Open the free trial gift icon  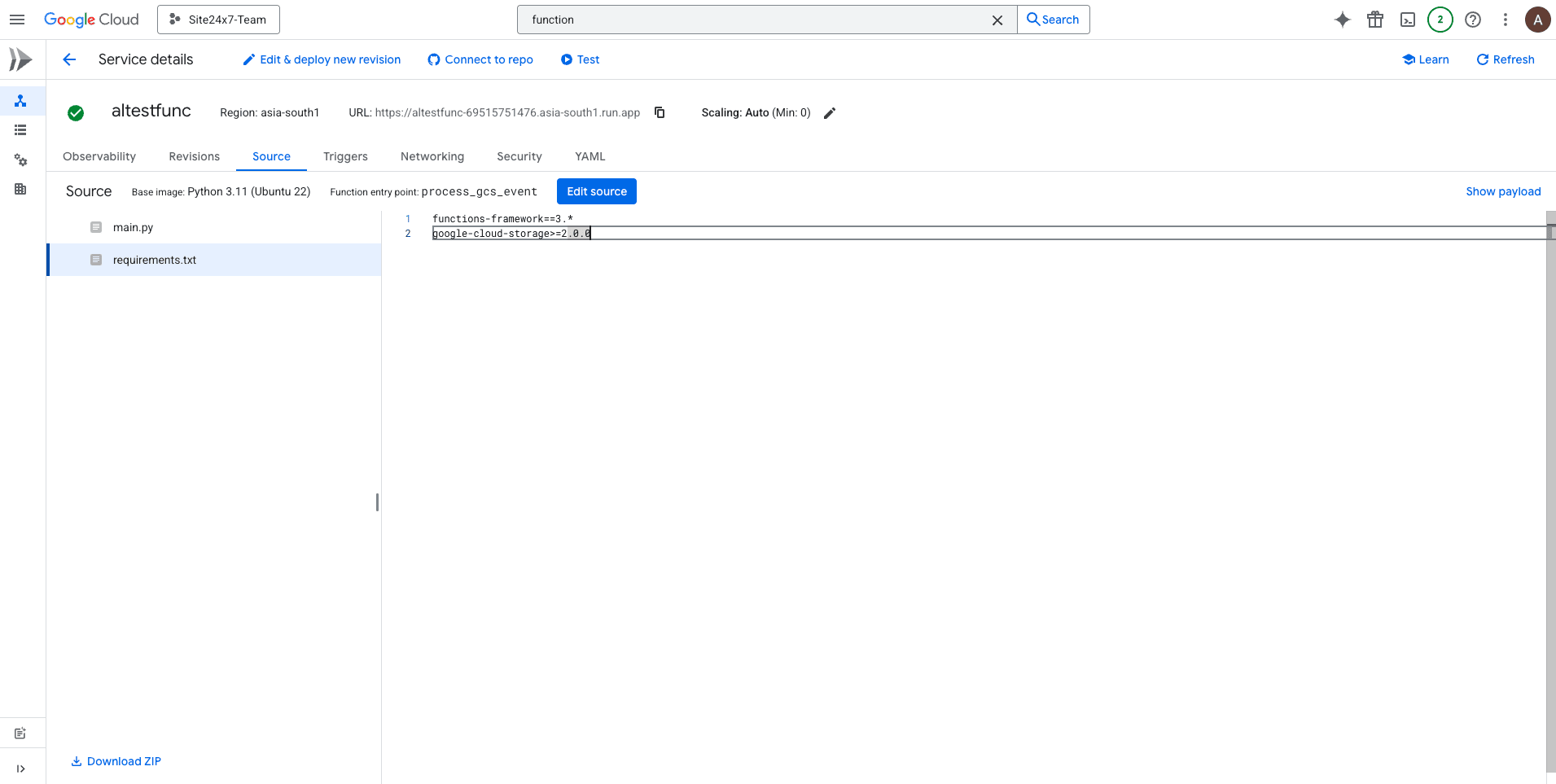pyautogui.click(x=1374, y=20)
